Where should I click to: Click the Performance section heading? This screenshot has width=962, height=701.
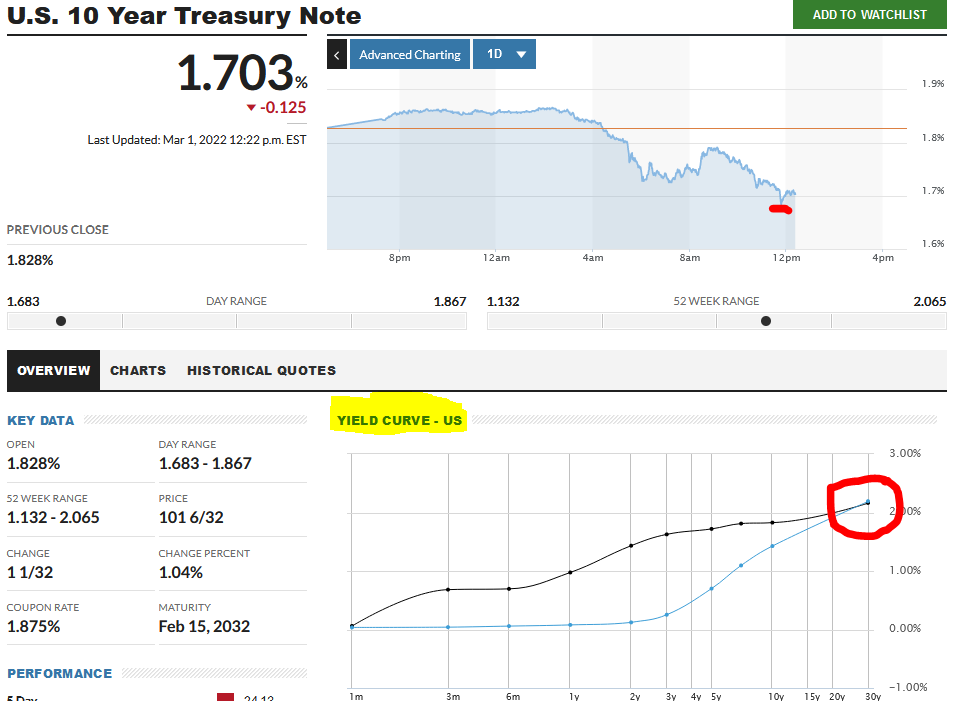[x=60, y=673]
